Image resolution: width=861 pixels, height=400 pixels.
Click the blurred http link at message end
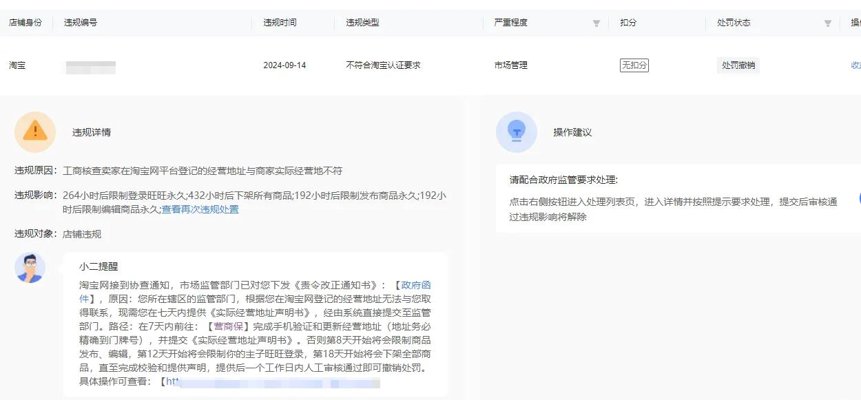(x=273, y=382)
